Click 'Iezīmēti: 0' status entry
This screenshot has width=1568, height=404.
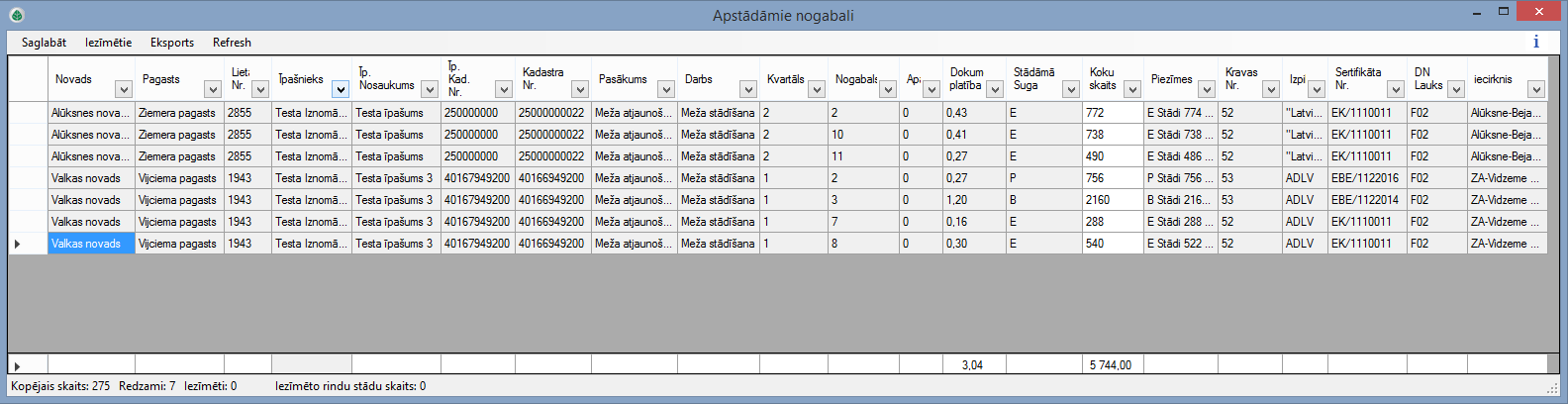click(x=211, y=386)
